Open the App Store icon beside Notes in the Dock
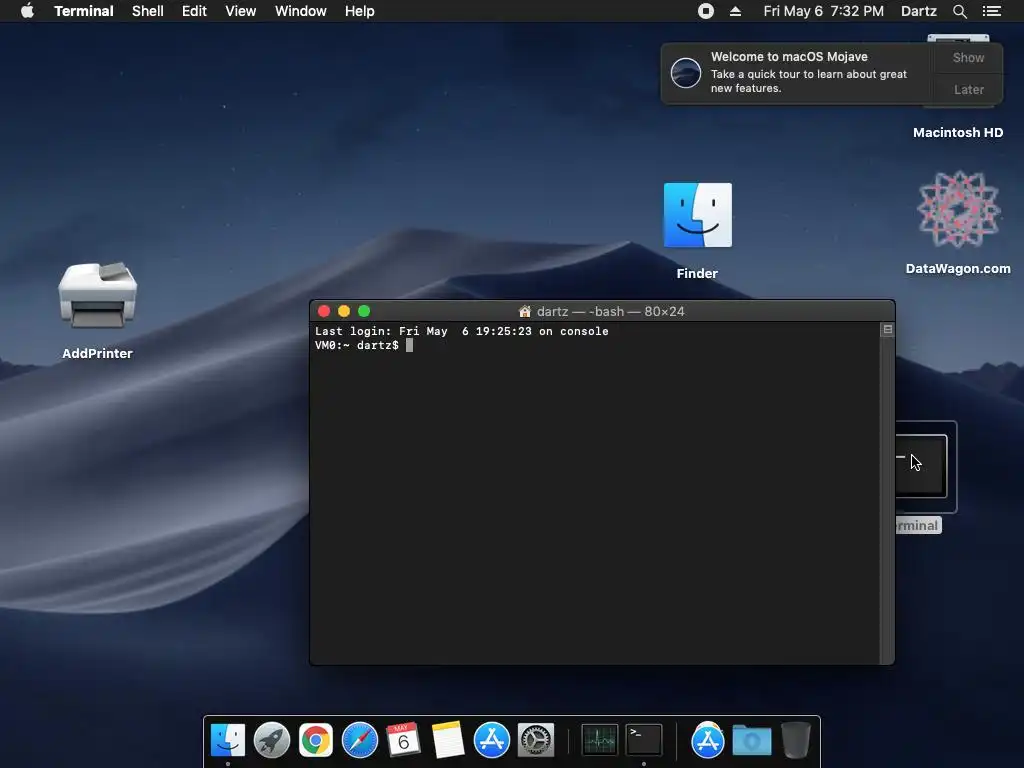 pos(491,741)
